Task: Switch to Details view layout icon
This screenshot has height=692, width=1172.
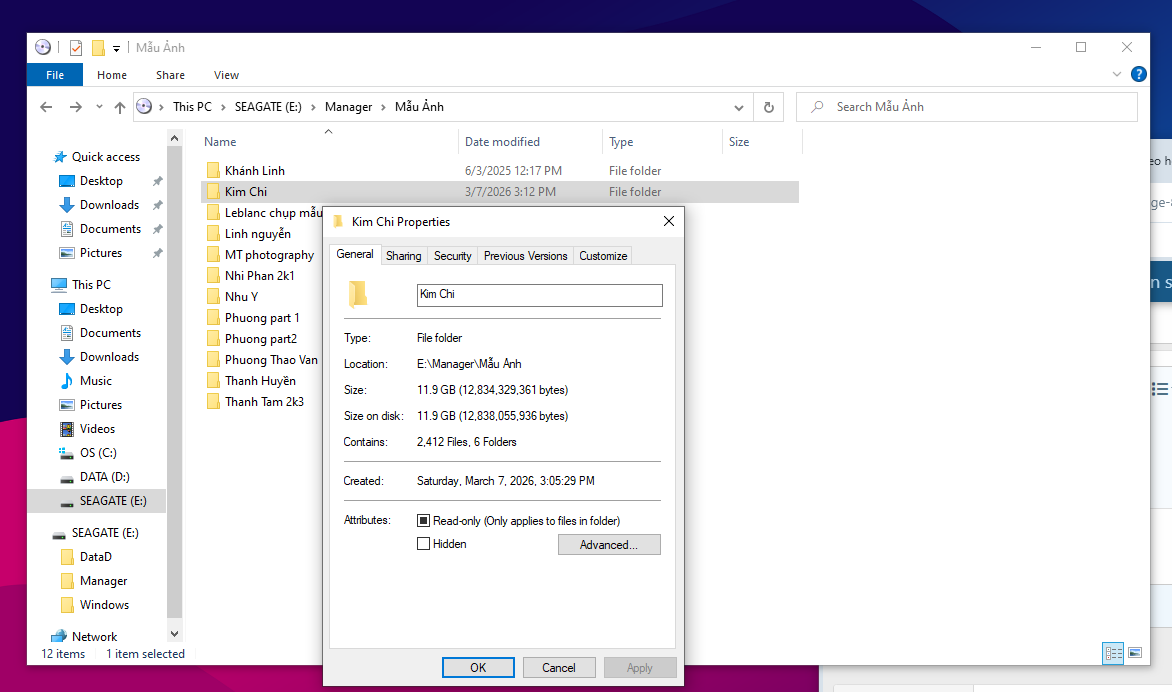Action: 1114,653
